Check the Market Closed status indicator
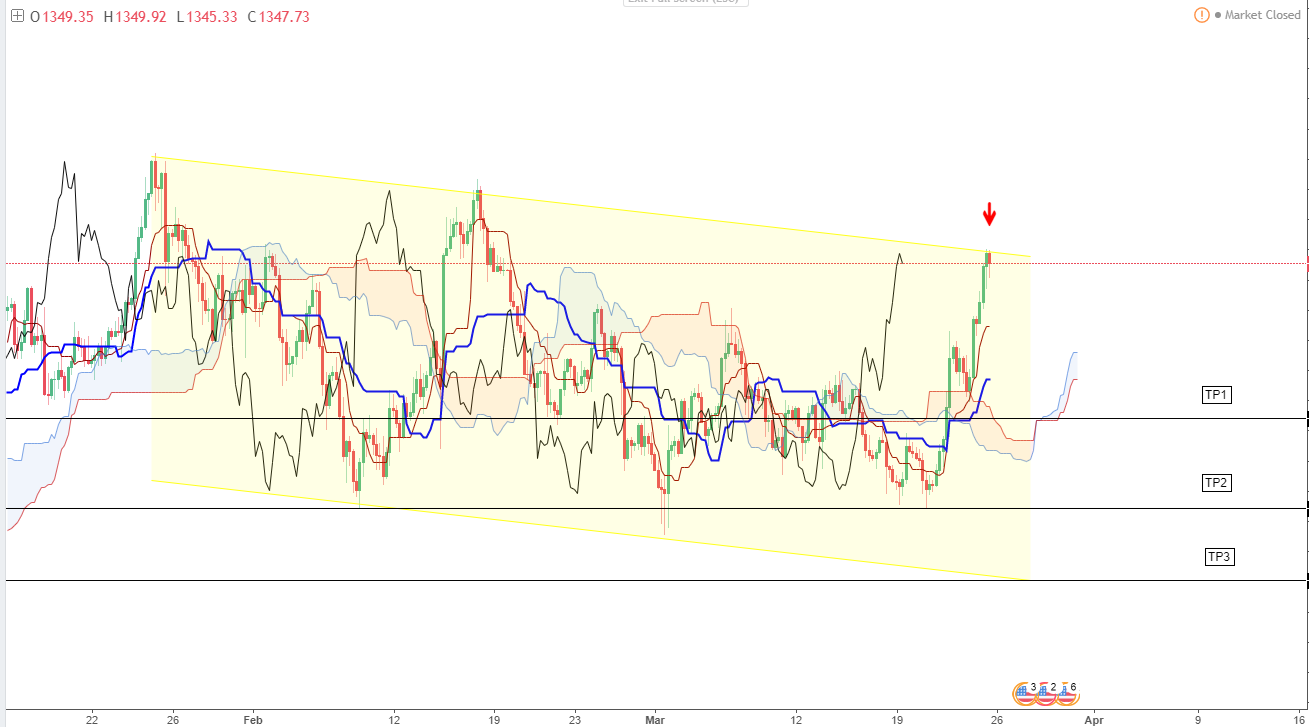 [1257, 15]
